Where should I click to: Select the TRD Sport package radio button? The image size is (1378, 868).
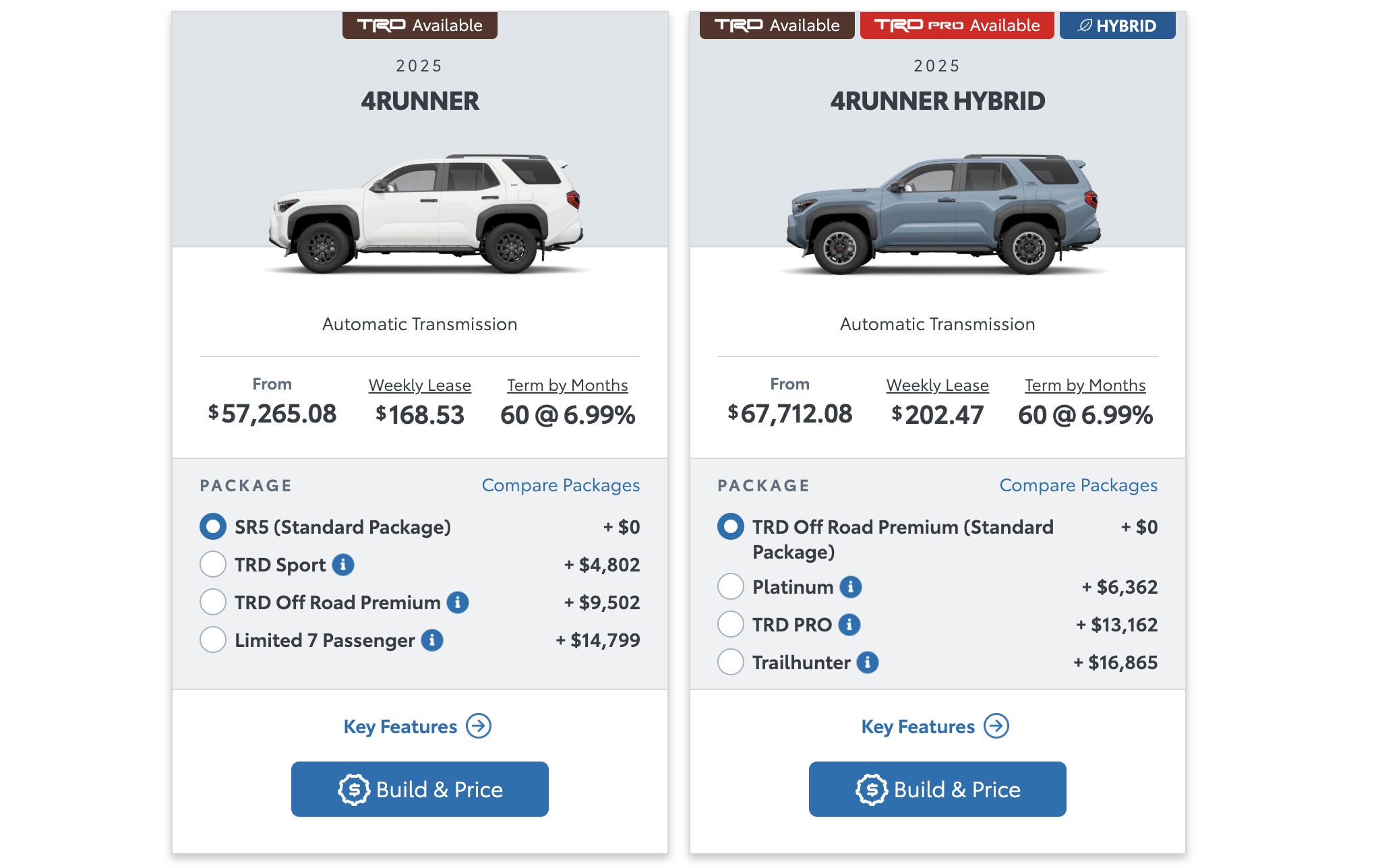point(213,565)
